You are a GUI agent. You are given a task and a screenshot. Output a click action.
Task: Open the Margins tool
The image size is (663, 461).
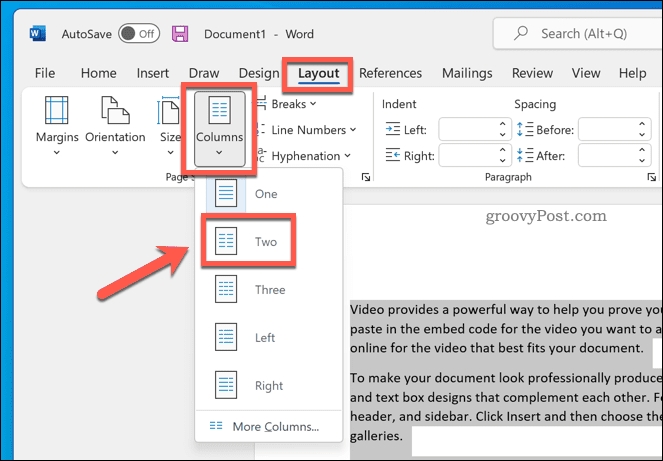(57, 125)
